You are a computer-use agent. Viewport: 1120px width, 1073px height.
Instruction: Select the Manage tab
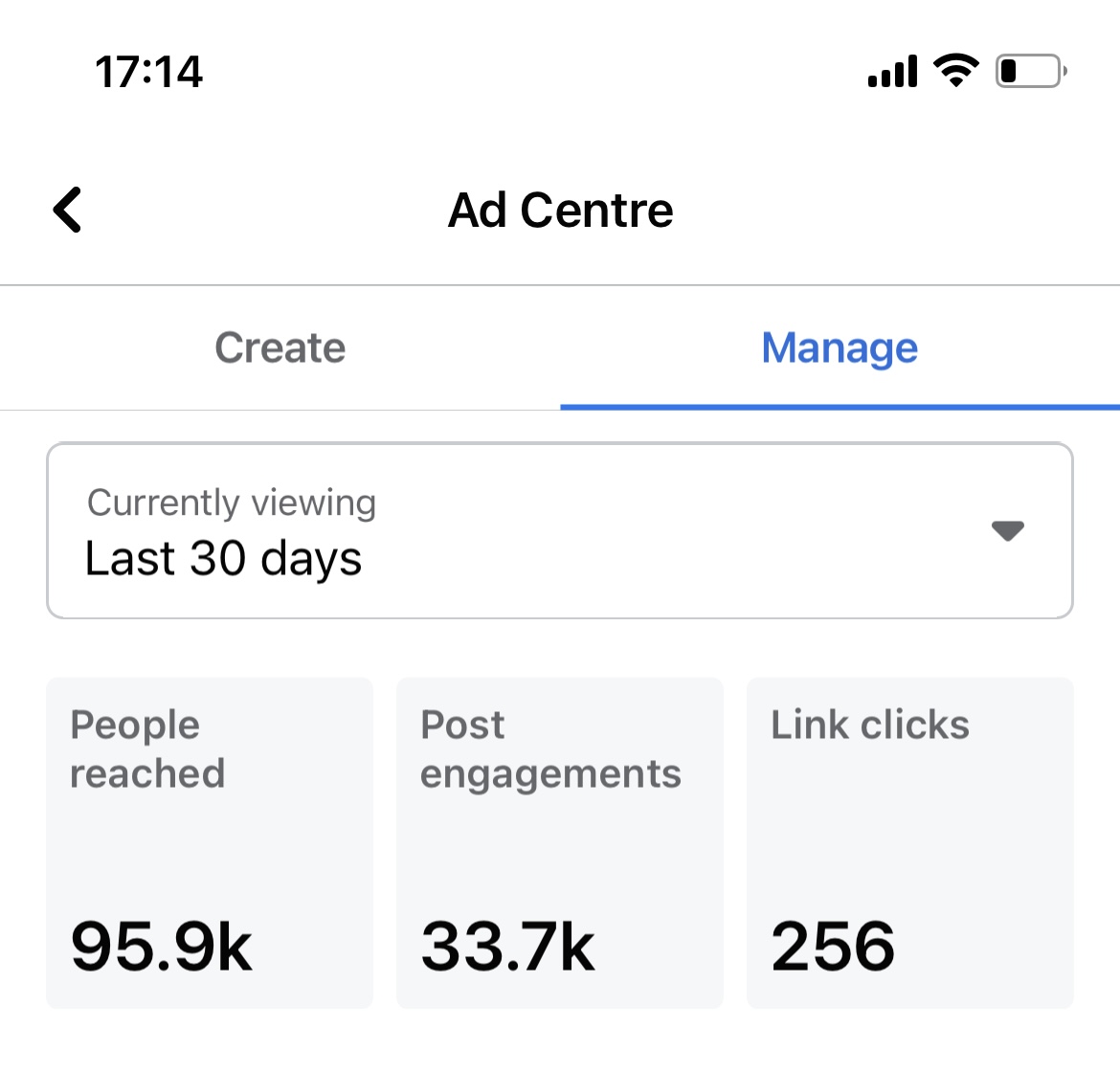click(x=840, y=347)
